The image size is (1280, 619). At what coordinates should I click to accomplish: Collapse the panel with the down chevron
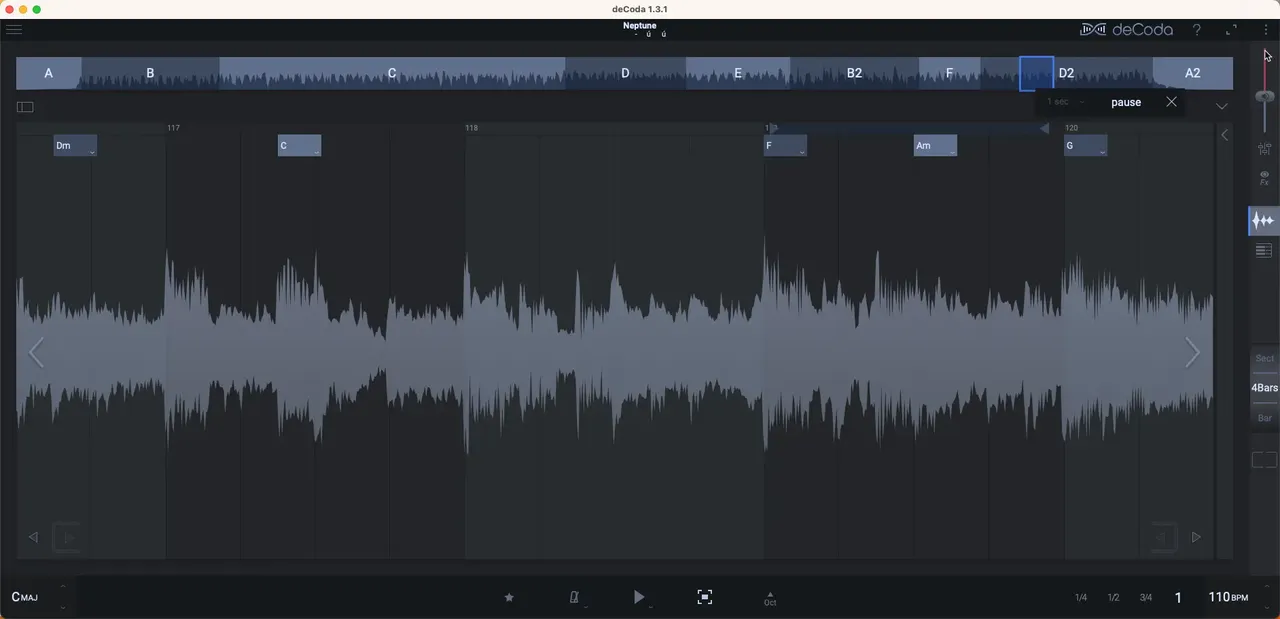click(1222, 106)
